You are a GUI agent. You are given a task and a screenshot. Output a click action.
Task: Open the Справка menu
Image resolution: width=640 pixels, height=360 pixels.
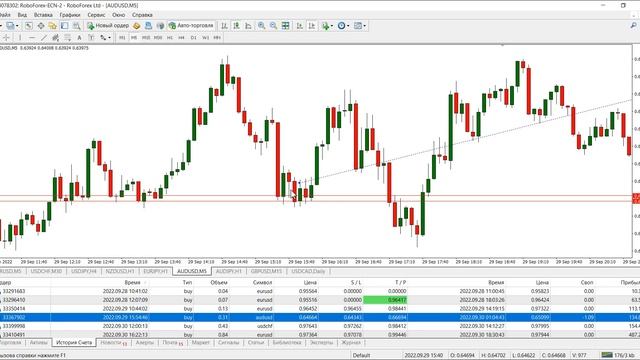point(142,15)
